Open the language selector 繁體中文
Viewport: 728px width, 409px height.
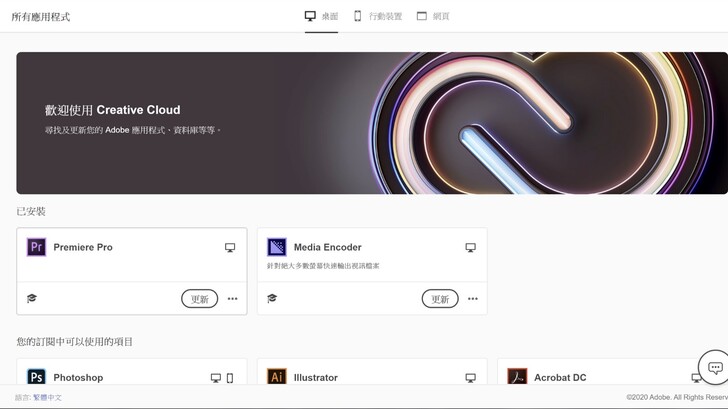(47, 397)
